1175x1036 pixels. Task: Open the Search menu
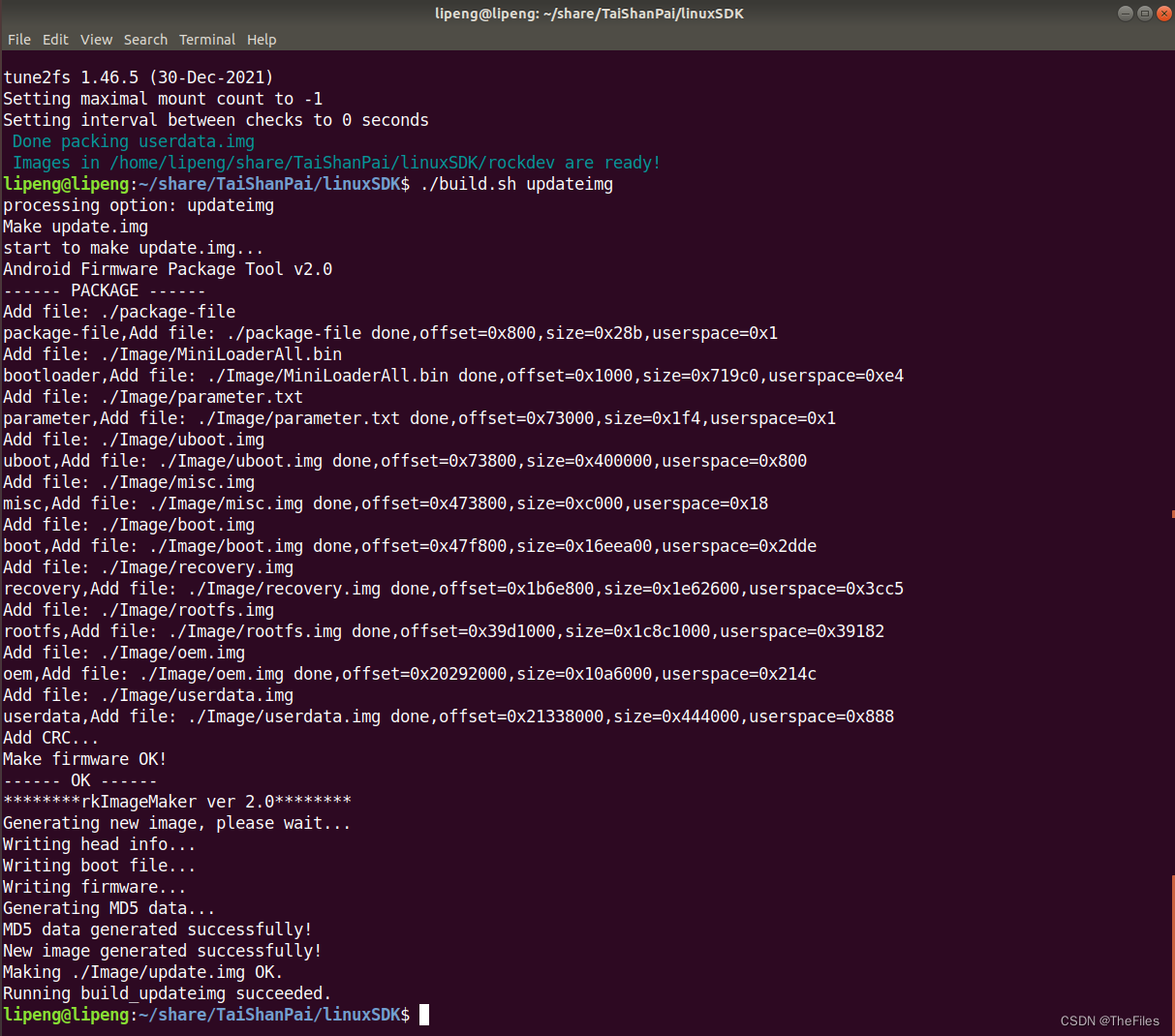tap(145, 40)
